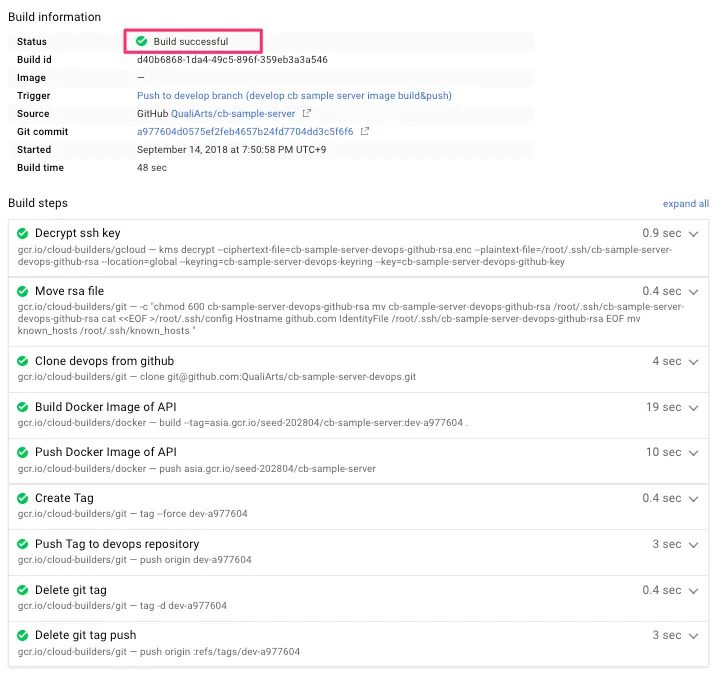Click green check icon for Delete git tag push
This screenshot has width=725, height=683.
[x=23, y=635]
